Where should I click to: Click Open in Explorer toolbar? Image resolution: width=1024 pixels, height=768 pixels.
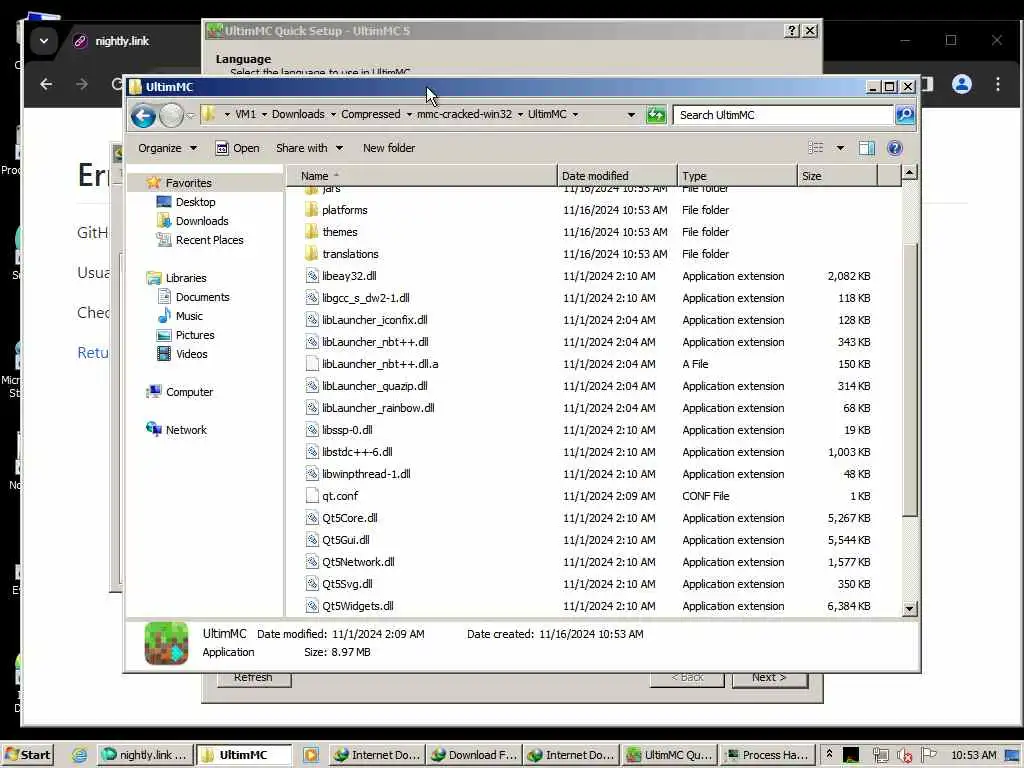point(238,148)
